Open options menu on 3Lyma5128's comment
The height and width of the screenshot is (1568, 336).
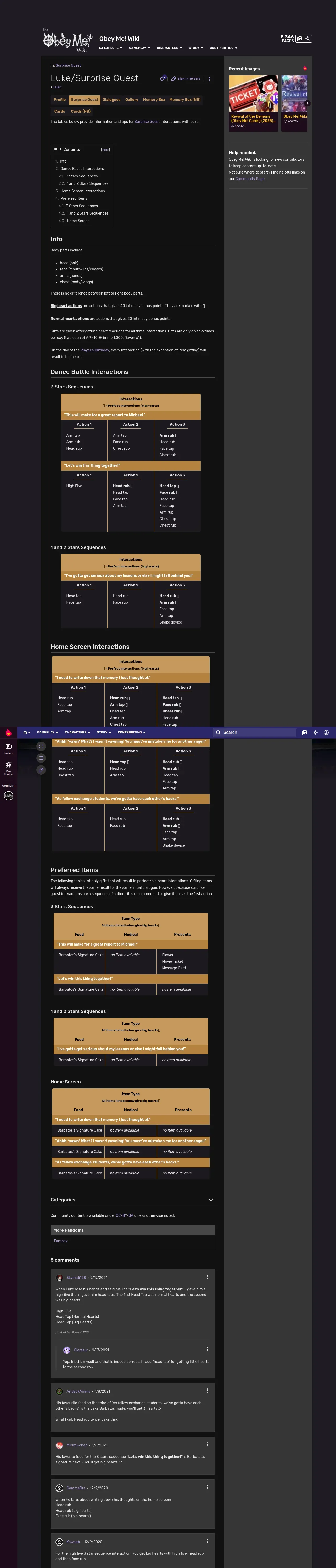point(207,1277)
